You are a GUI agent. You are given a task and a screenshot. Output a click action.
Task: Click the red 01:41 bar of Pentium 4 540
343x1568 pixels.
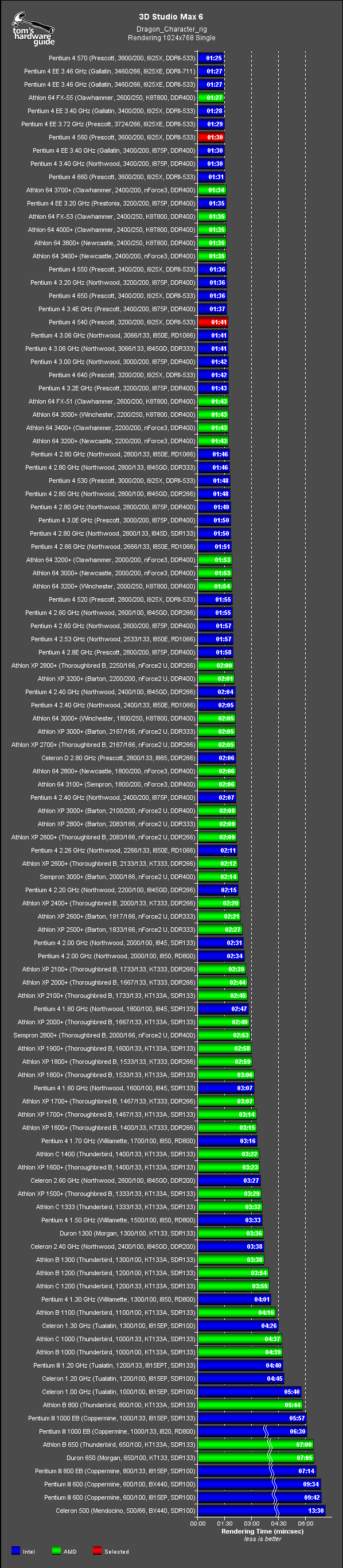coord(213,323)
